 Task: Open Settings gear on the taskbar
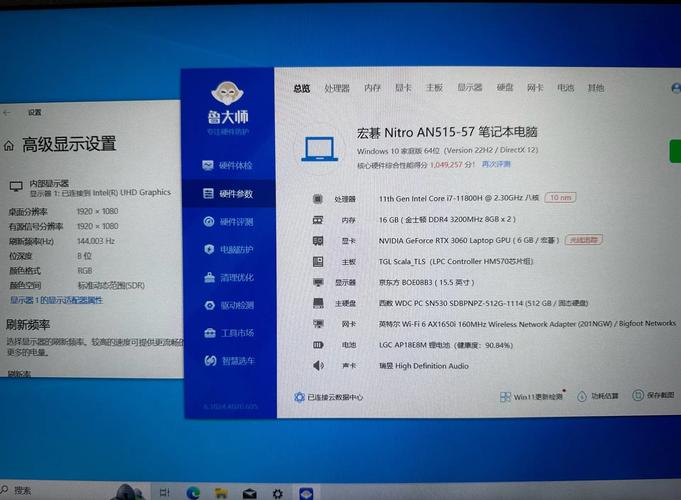pos(278,493)
